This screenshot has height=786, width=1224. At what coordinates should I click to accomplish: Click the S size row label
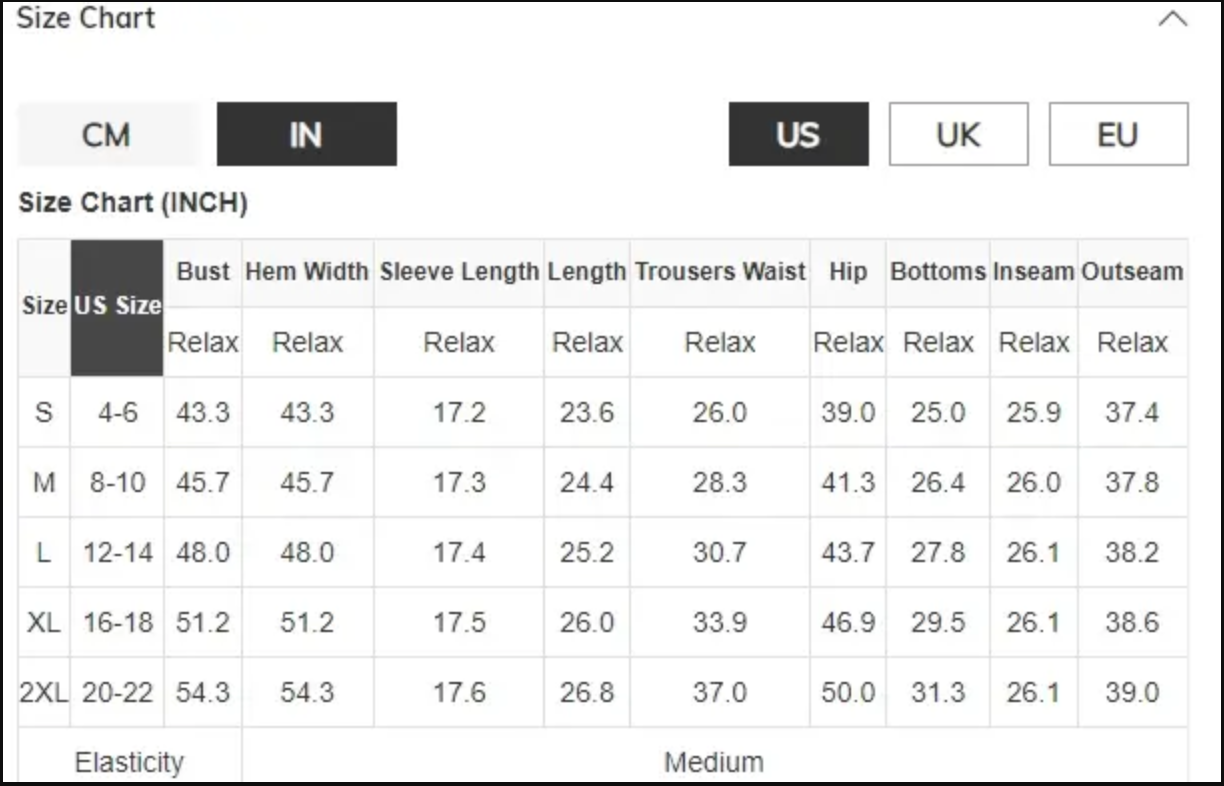coord(44,412)
